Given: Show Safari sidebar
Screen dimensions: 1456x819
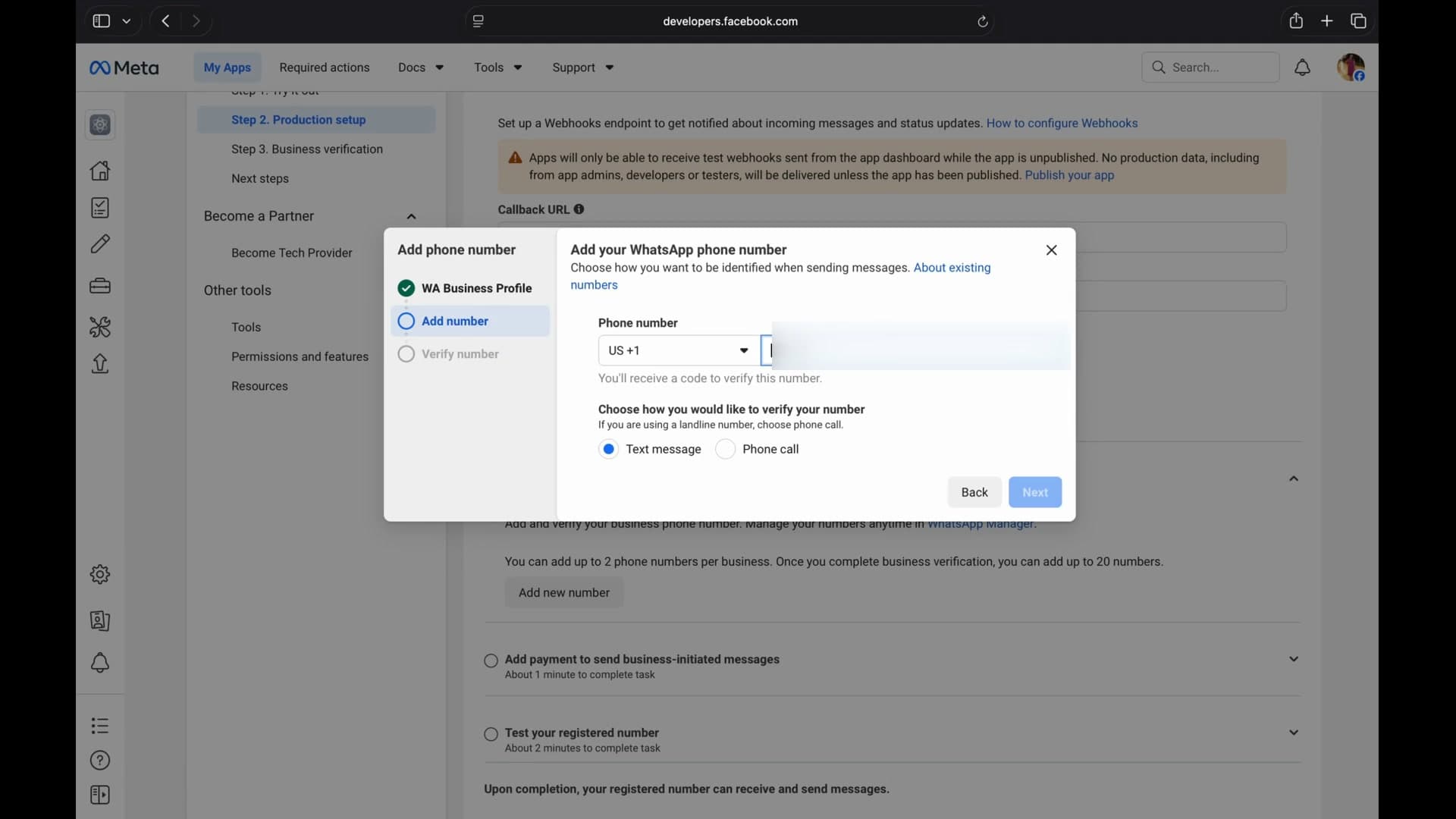Looking at the screenshot, I should 101,21.
